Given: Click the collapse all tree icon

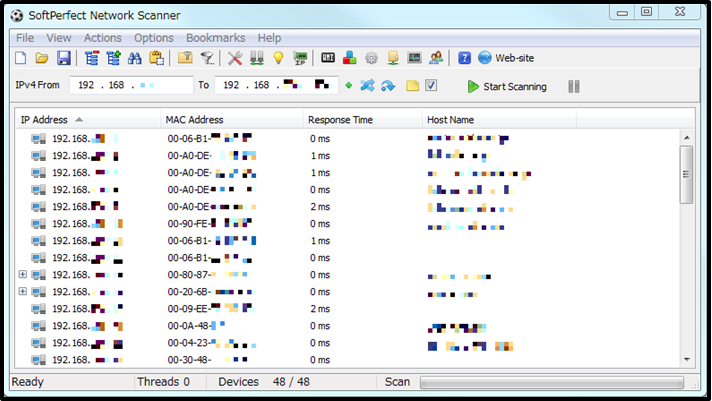Looking at the screenshot, I should point(92,58).
